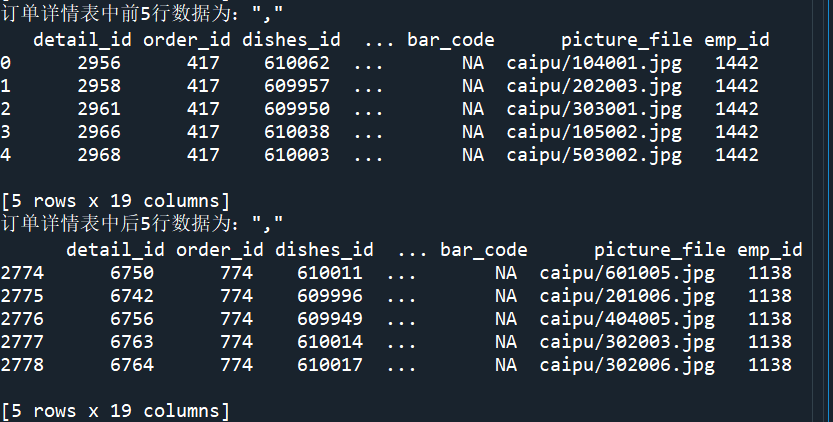Click dishes_id value 610062
The height and width of the screenshot is (422, 833).
click(x=297, y=63)
